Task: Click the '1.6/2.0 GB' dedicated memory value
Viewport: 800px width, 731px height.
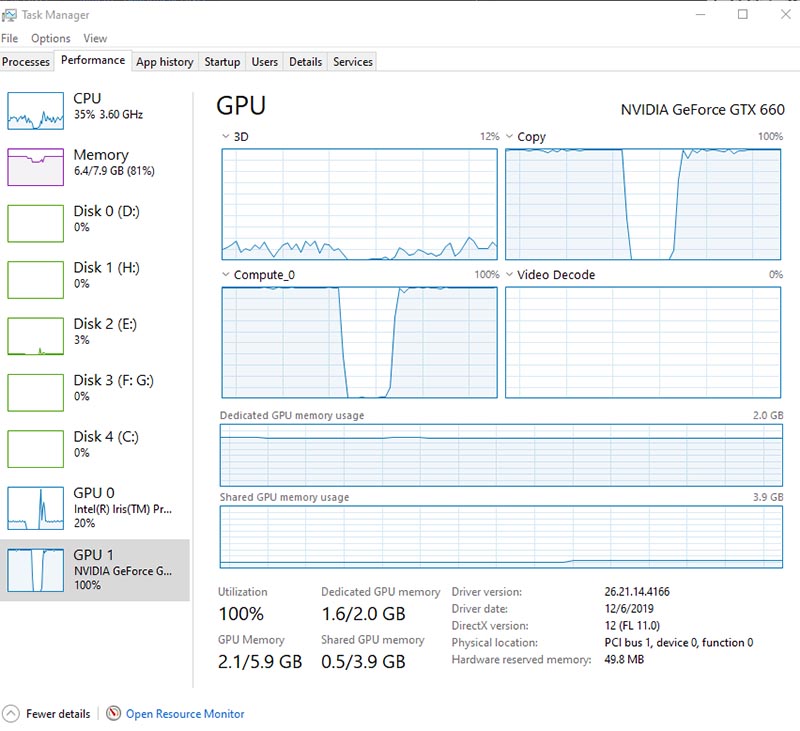Action: tap(363, 614)
